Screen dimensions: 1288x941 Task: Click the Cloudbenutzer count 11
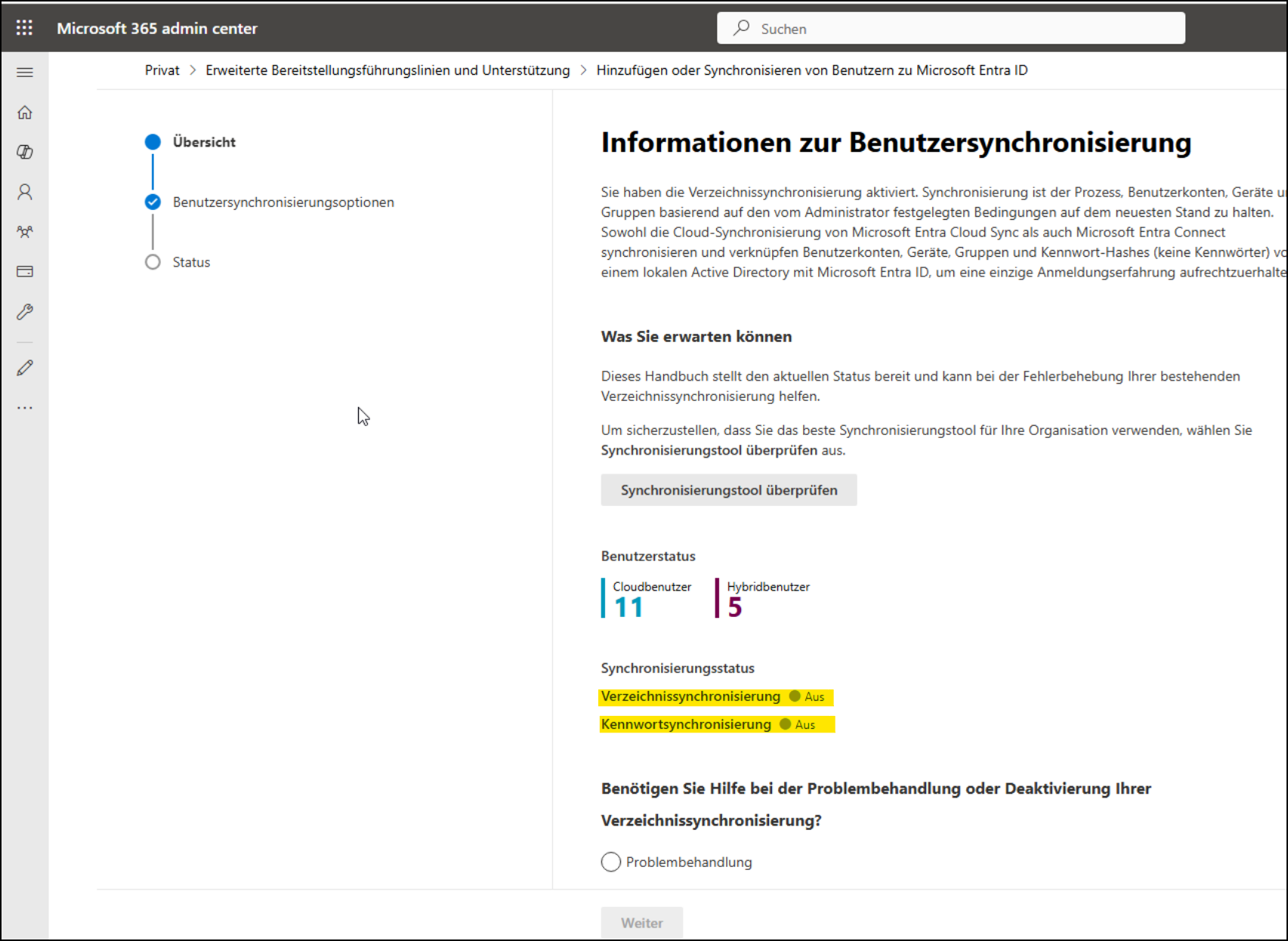click(x=629, y=607)
